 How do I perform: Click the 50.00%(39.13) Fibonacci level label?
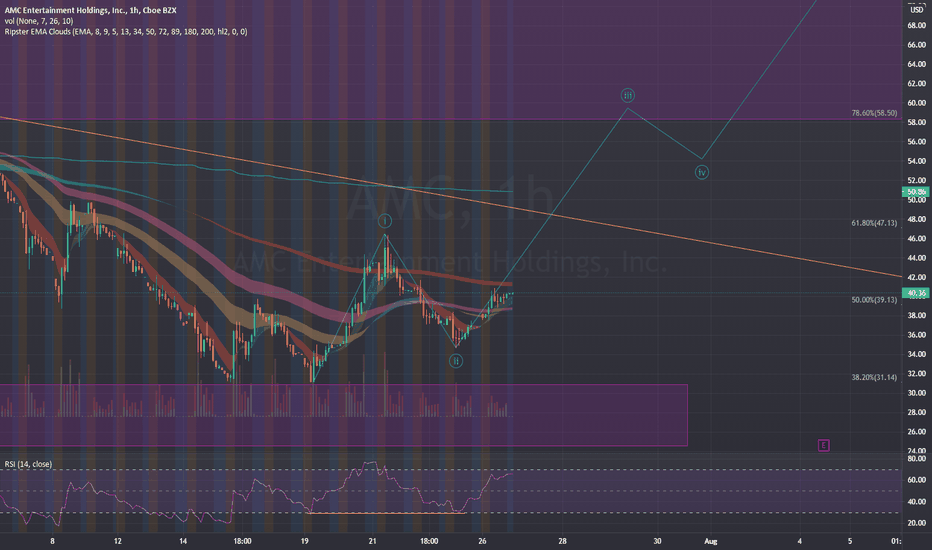(x=874, y=300)
